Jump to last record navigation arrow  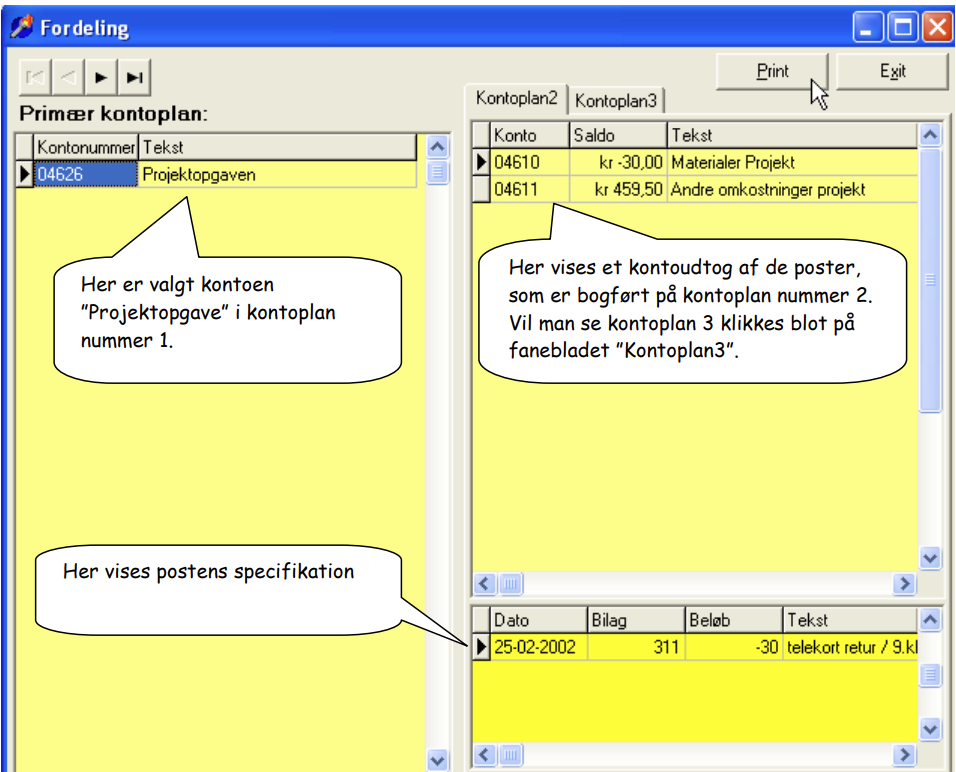coord(134,77)
